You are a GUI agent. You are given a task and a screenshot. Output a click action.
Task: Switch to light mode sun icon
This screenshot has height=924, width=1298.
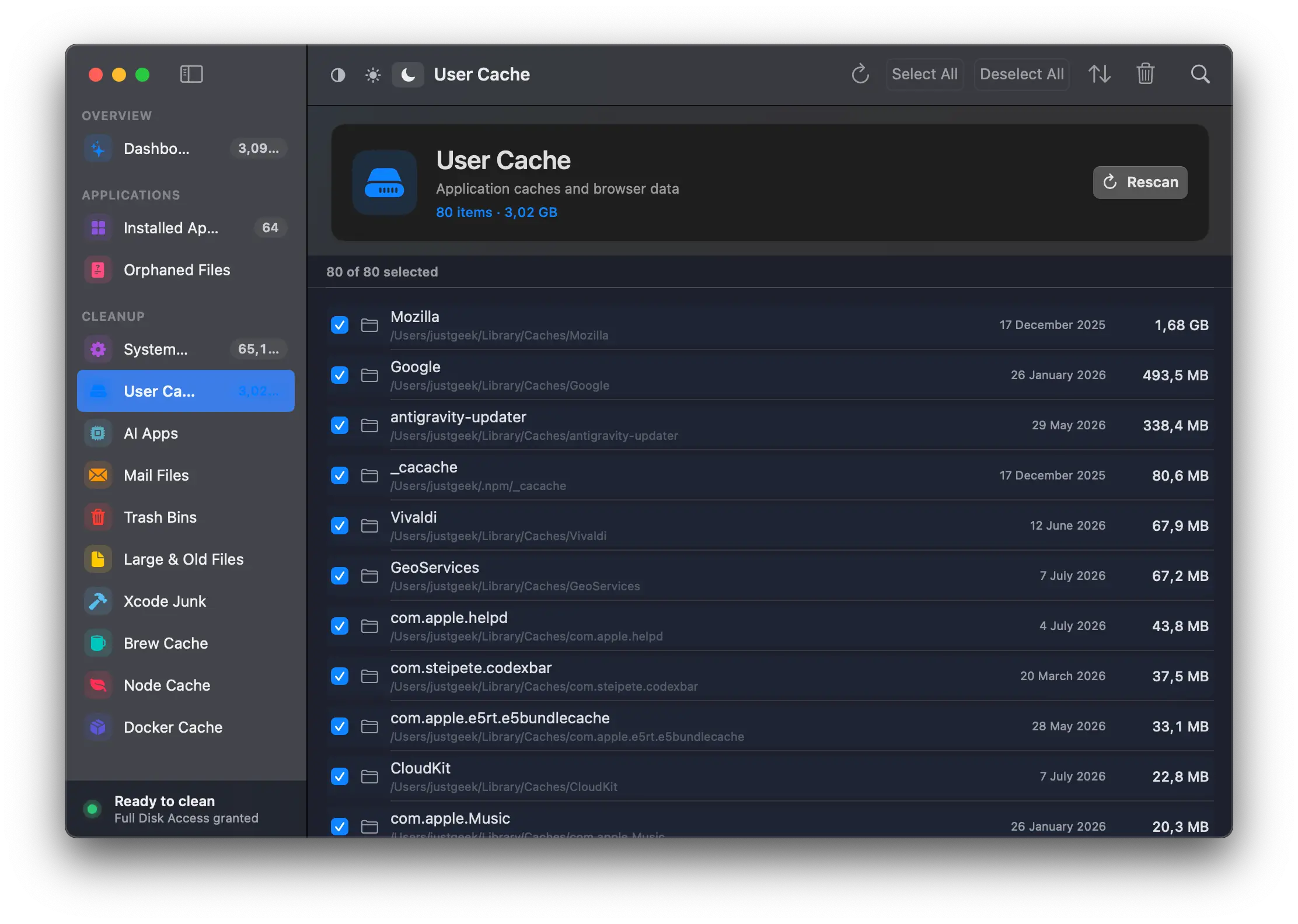(x=373, y=75)
